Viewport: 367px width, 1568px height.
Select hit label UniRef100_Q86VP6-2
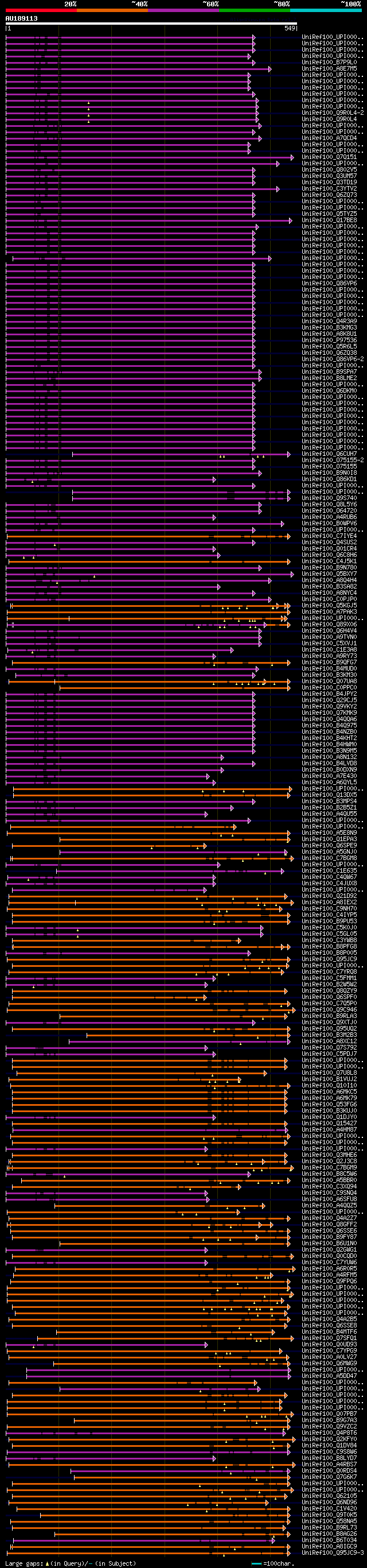pos(333,359)
